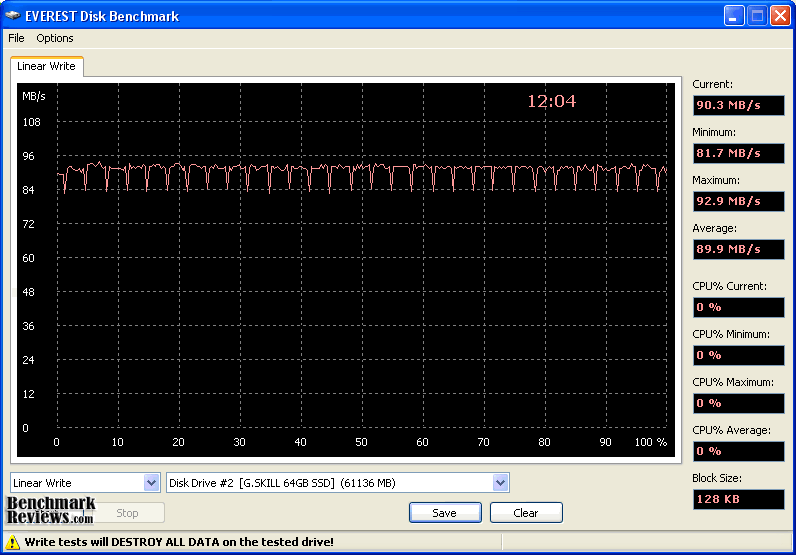This screenshot has width=796, height=555.
Task: Click the CPU% Current value field
Action: pos(738,307)
